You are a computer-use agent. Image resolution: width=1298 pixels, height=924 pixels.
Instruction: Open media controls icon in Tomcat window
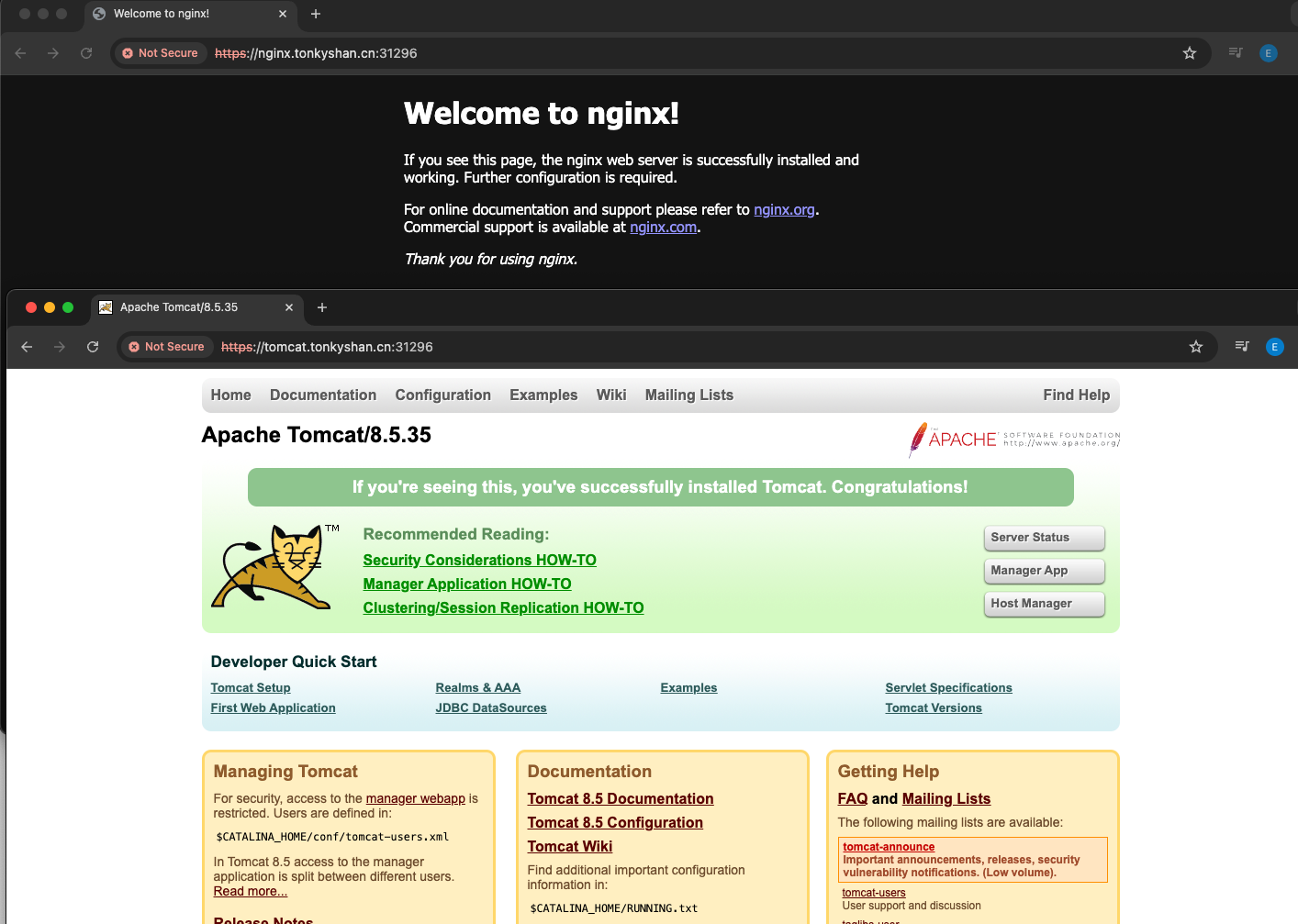point(1242,346)
